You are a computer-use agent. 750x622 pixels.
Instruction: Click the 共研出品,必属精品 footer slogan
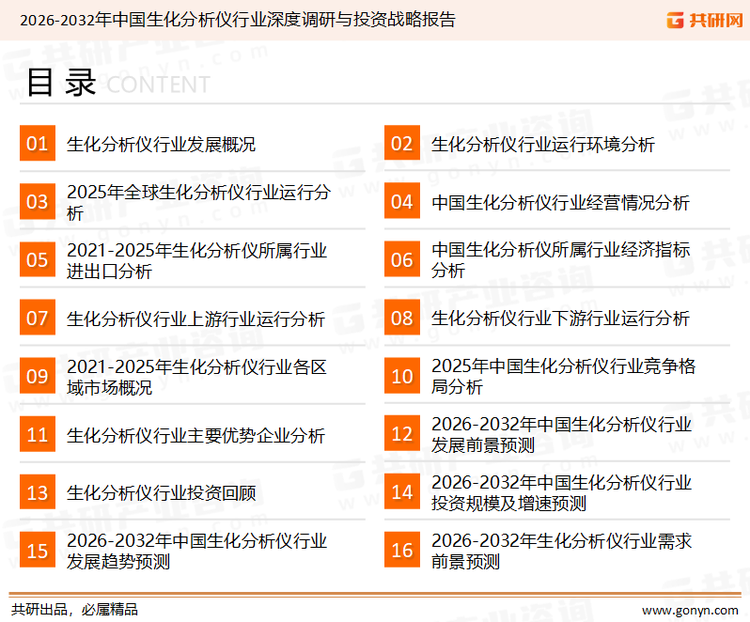(x=75, y=609)
